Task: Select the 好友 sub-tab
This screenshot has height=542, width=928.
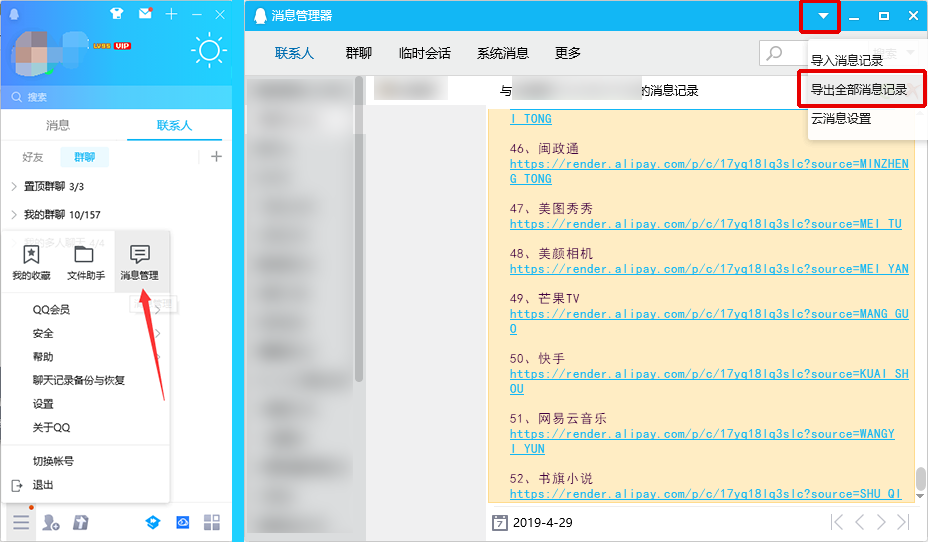Action: pyautogui.click(x=33, y=157)
